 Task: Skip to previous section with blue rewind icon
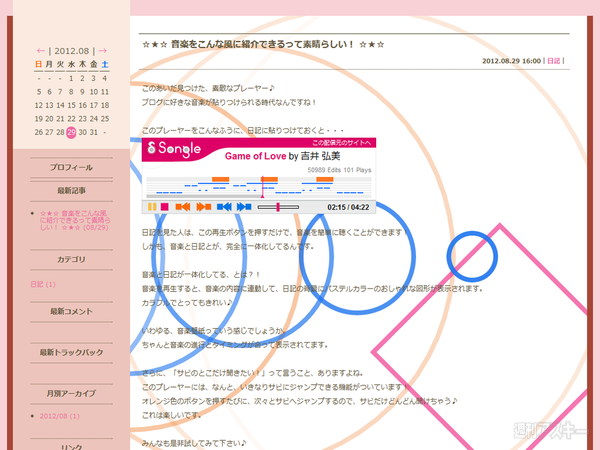(x=224, y=207)
